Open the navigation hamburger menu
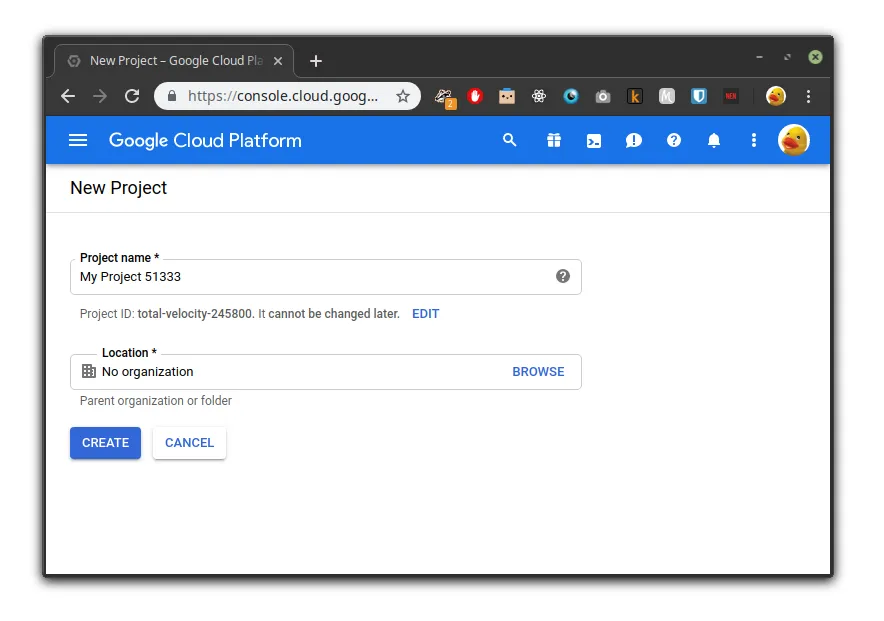Screen dimensions: 884x621 pyautogui.click(x=78, y=140)
